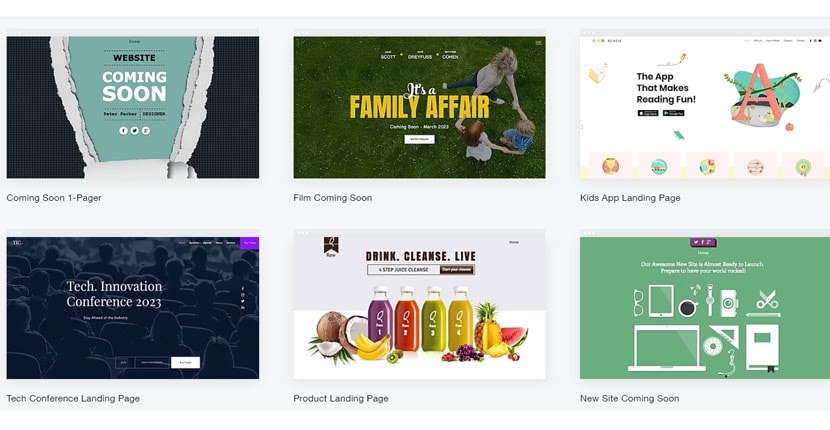Click the white button under Family Affair
This screenshot has width=830, height=430.
419,139
